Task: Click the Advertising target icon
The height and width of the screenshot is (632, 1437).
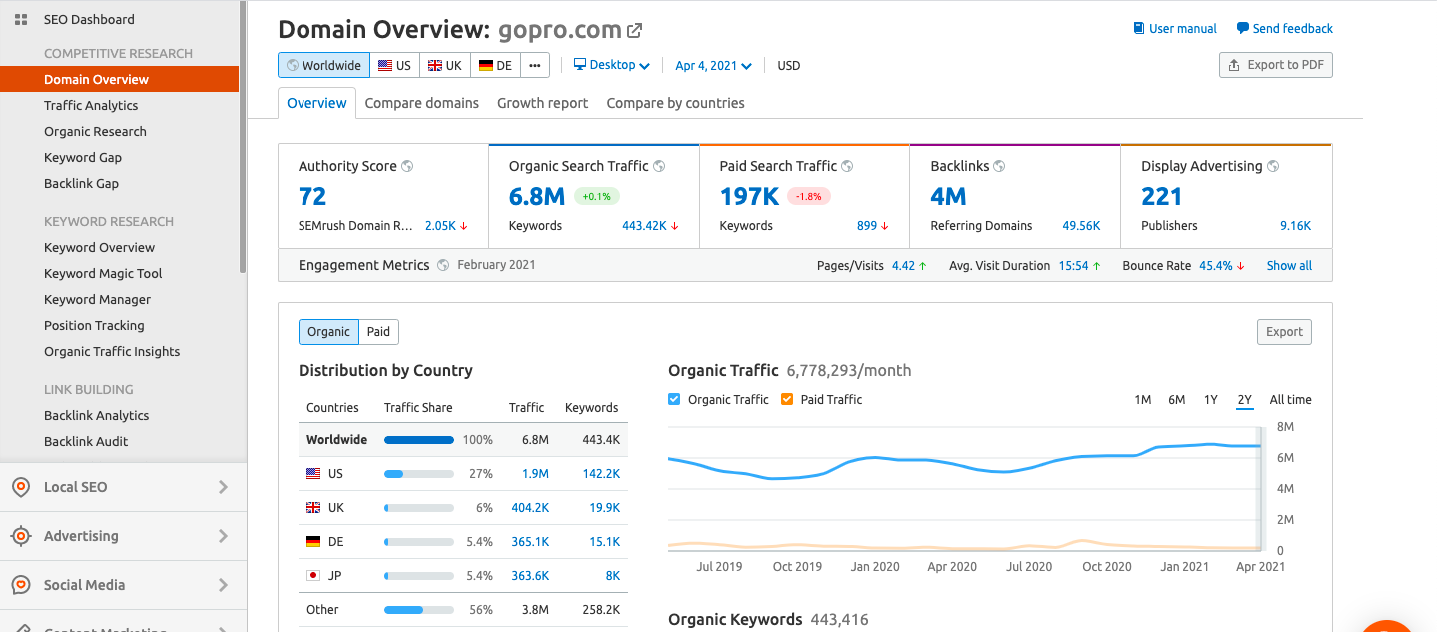Action: pyautogui.click(x=21, y=536)
